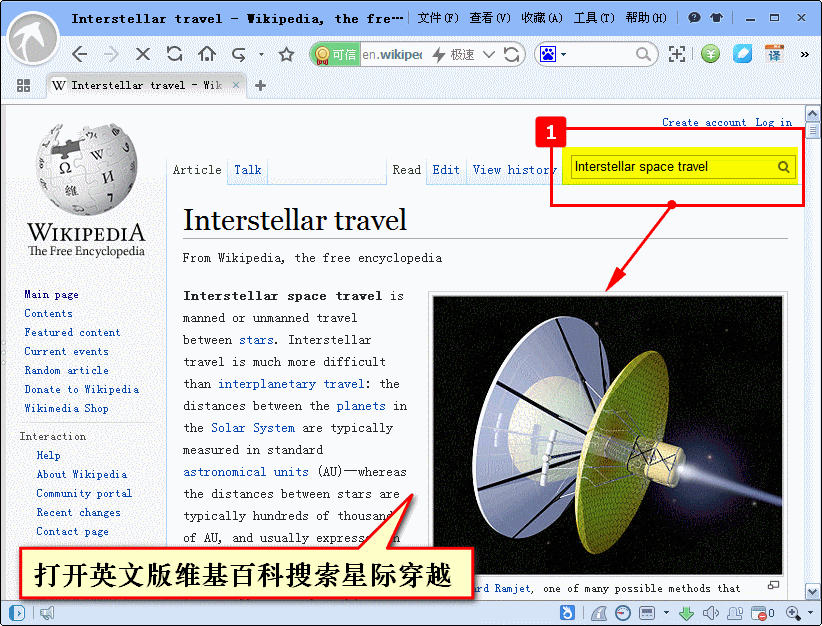822x626 pixels.
Task: Activate the screenshot capture tool
Action: 677,54
